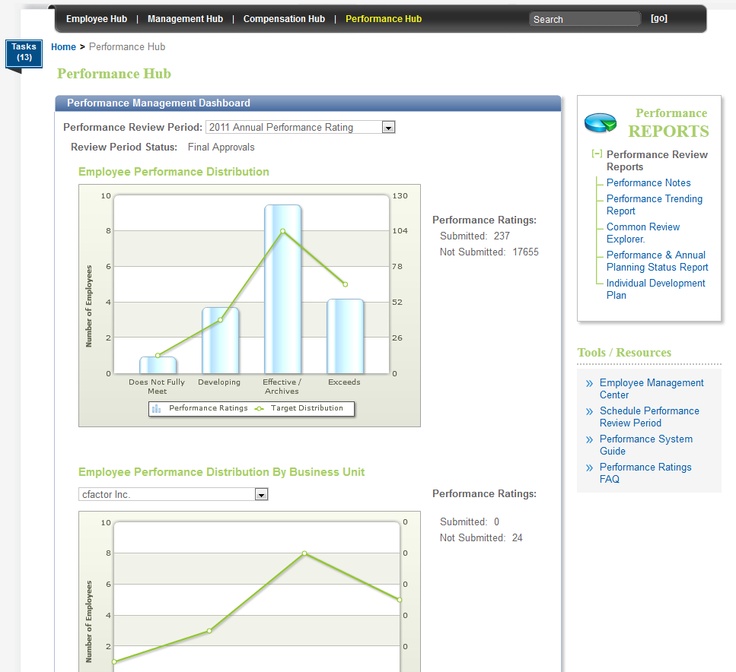Click the Performance Ratings legend bar icon

point(156,409)
